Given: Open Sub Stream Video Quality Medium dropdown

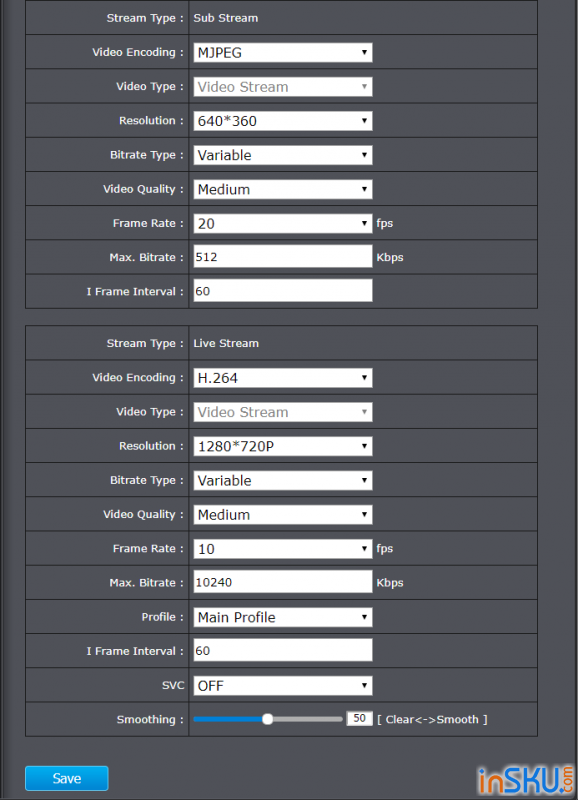Looking at the screenshot, I should click(283, 189).
